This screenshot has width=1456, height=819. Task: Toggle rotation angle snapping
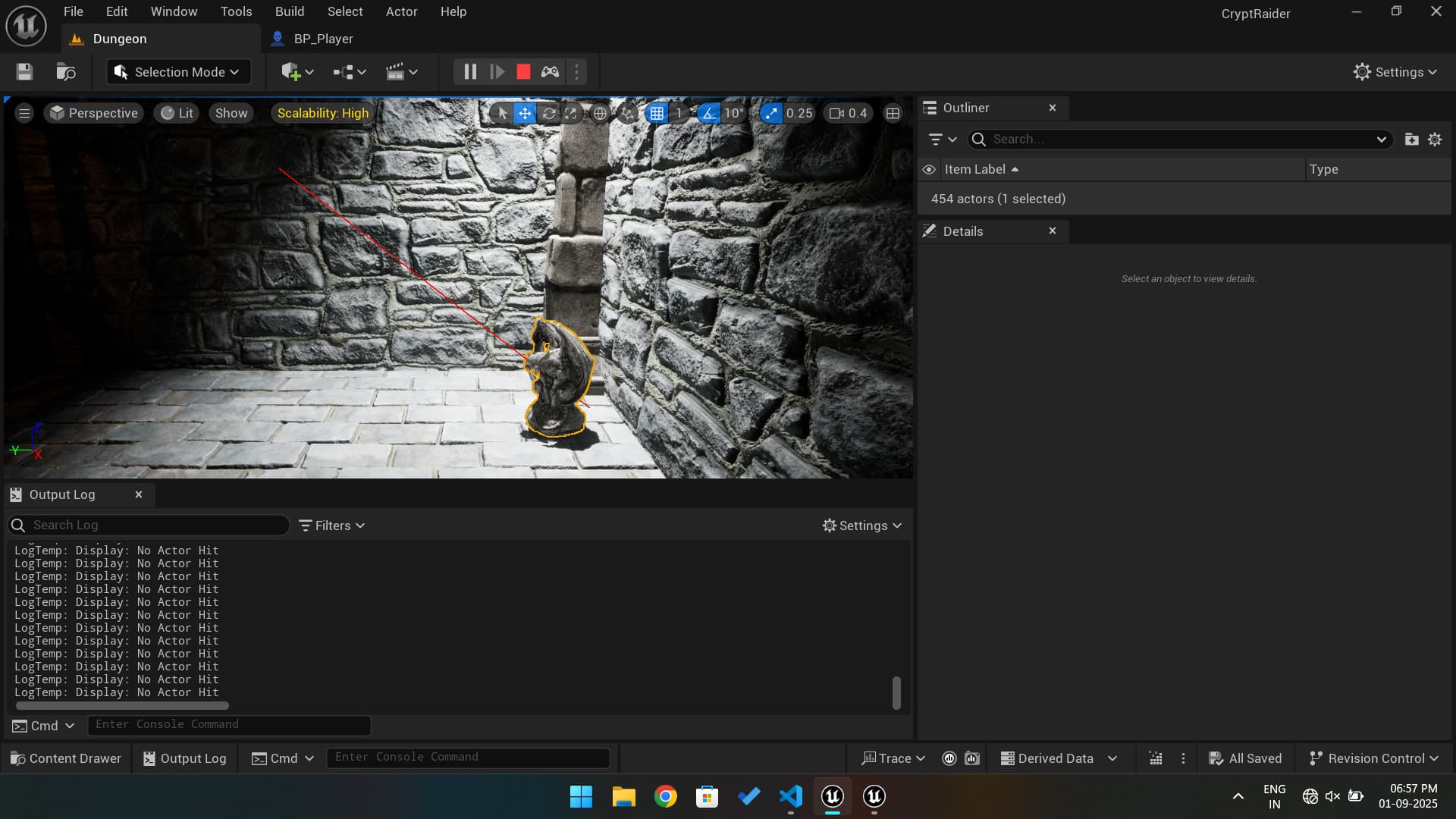[x=708, y=114]
